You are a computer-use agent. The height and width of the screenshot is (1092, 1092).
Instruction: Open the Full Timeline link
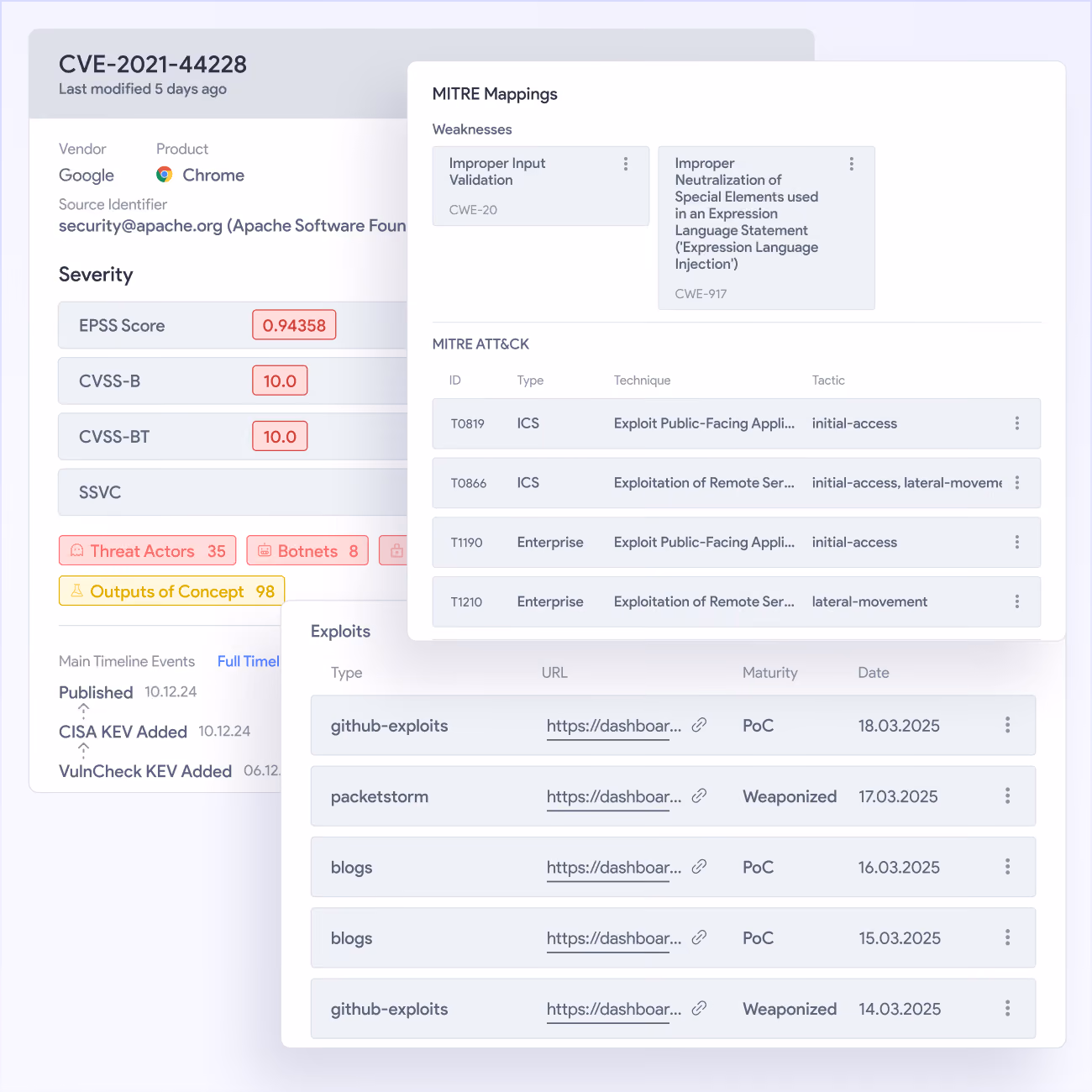point(249,661)
